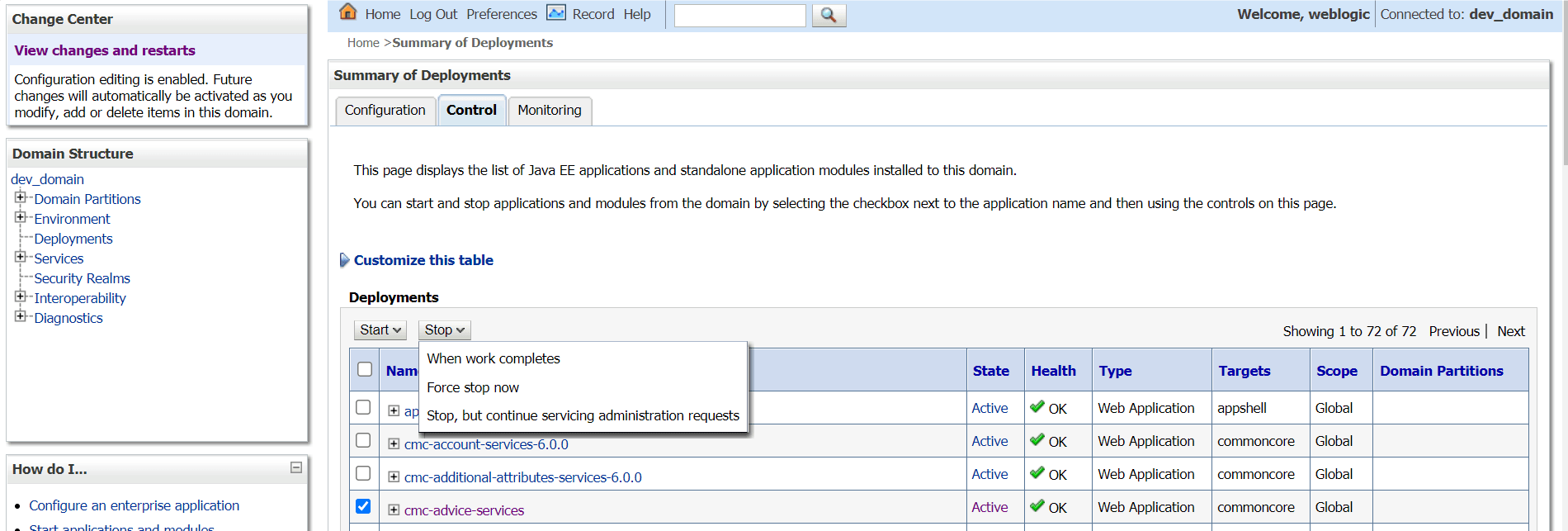Image resolution: width=1568 pixels, height=531 pixels.
Task: Click the Home link in top bar
Action: (x=383, y=14)
